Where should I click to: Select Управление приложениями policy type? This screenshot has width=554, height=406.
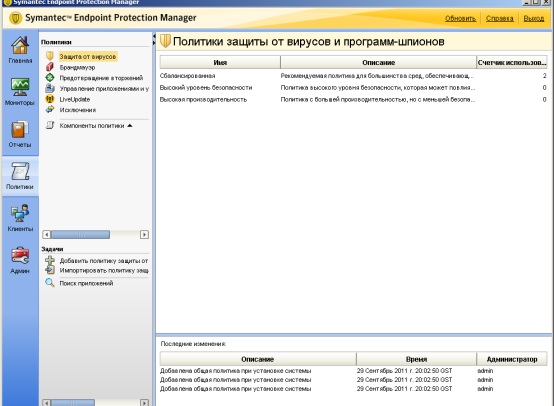tap(104, 89)
